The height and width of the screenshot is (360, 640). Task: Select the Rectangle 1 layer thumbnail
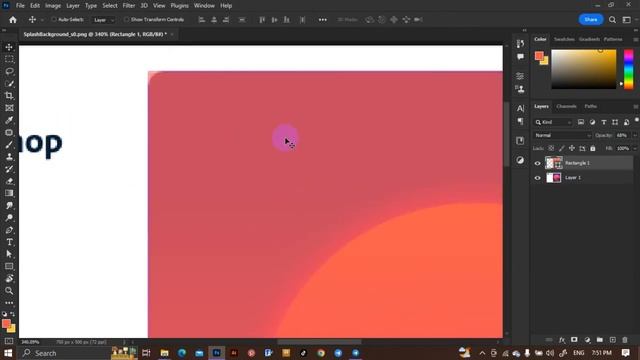tap(553, 163)
